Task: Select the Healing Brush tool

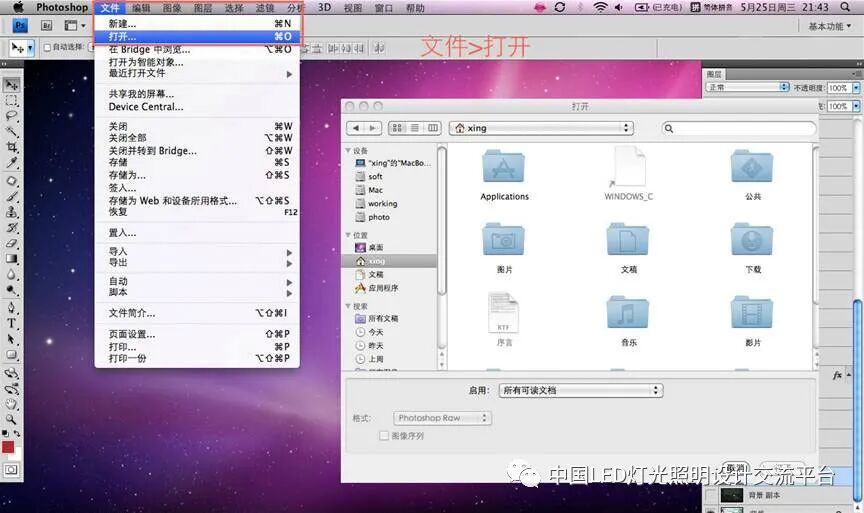Action: coord(12,181)
